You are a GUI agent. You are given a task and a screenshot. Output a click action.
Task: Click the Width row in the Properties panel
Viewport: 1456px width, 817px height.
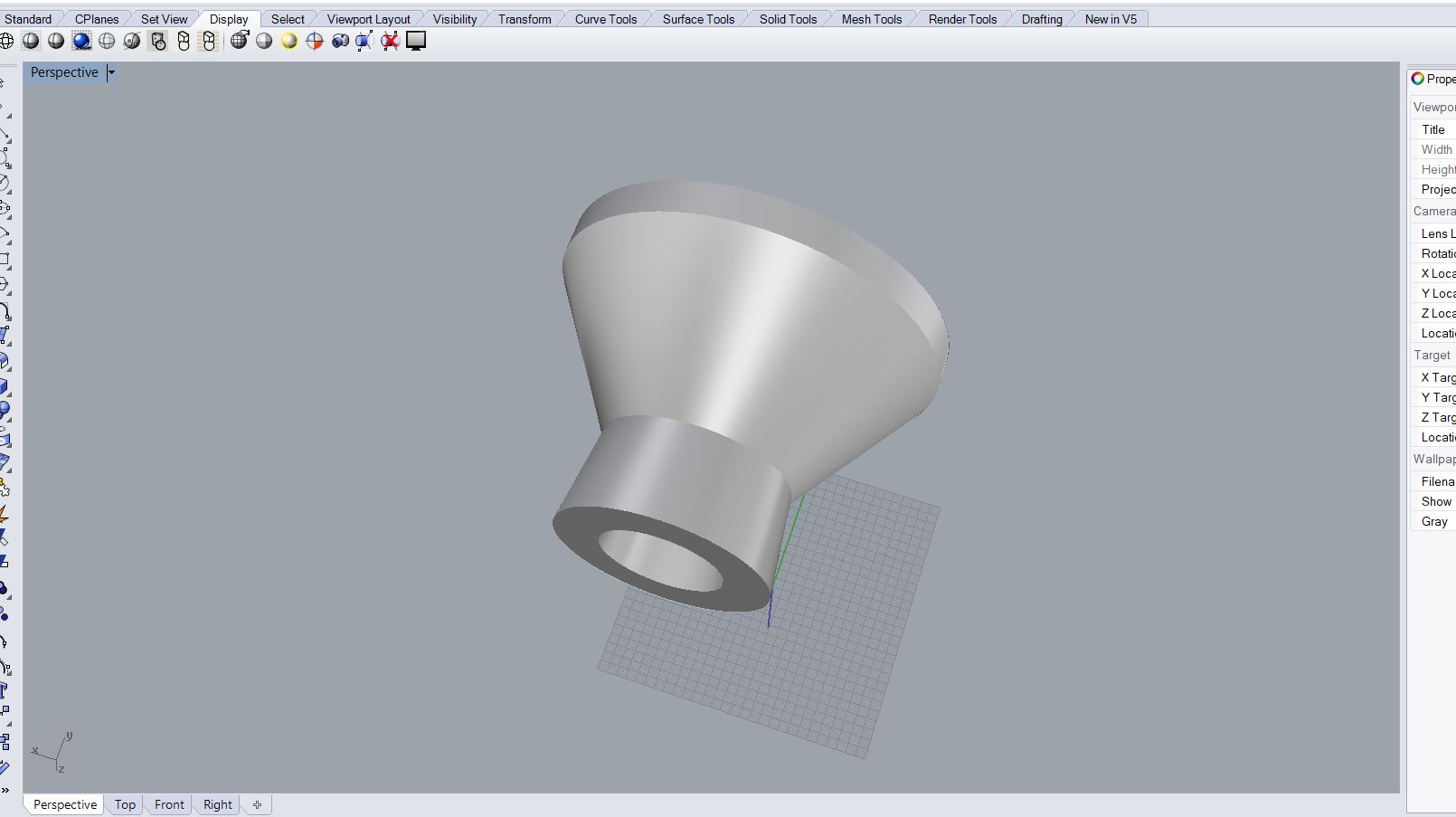click(1433, 149)
